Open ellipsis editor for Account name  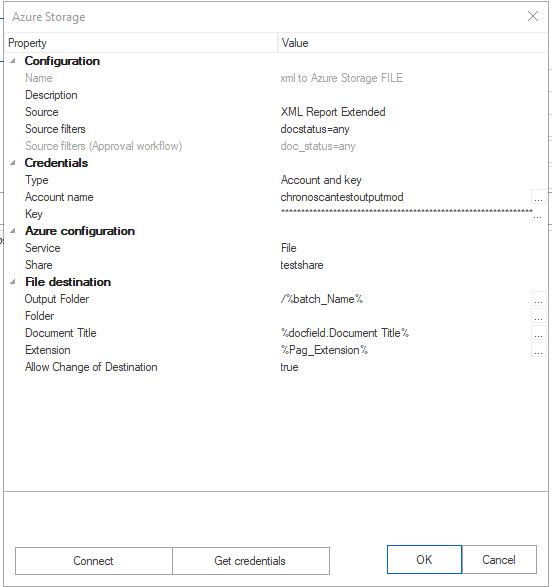point(539,197)
